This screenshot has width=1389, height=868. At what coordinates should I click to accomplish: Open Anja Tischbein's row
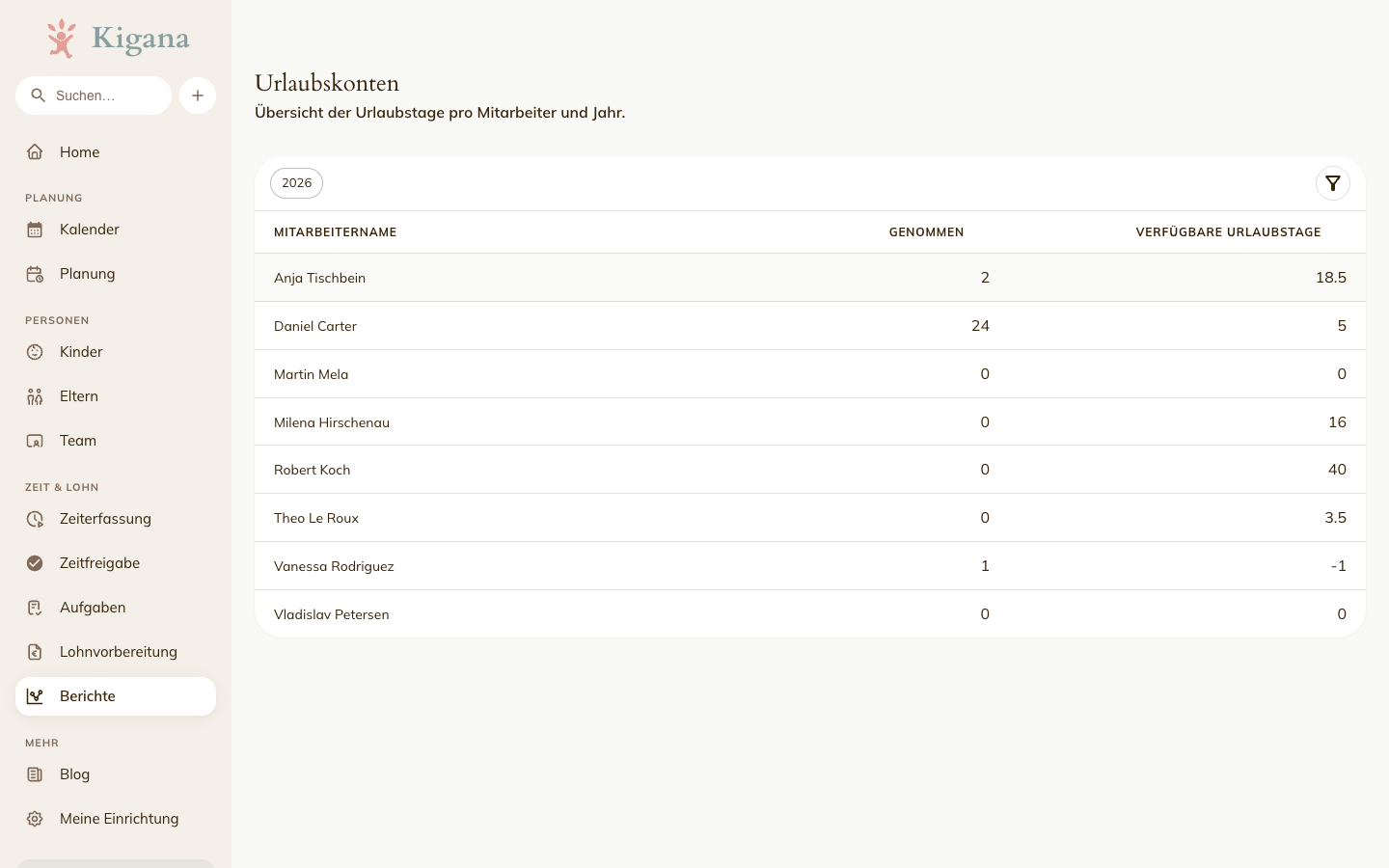coord(810,278)
